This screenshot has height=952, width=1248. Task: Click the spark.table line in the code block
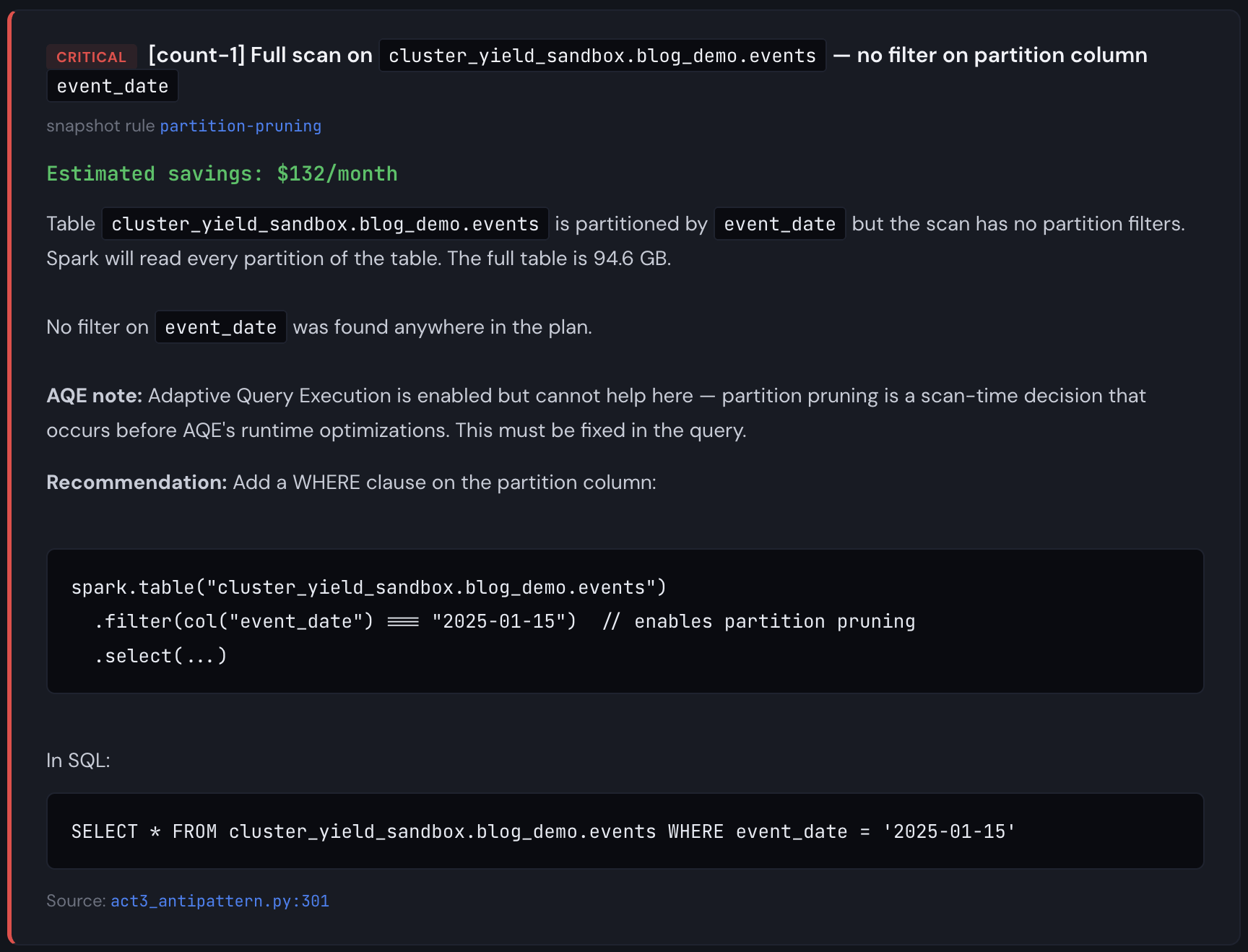(x=368, y=587)
